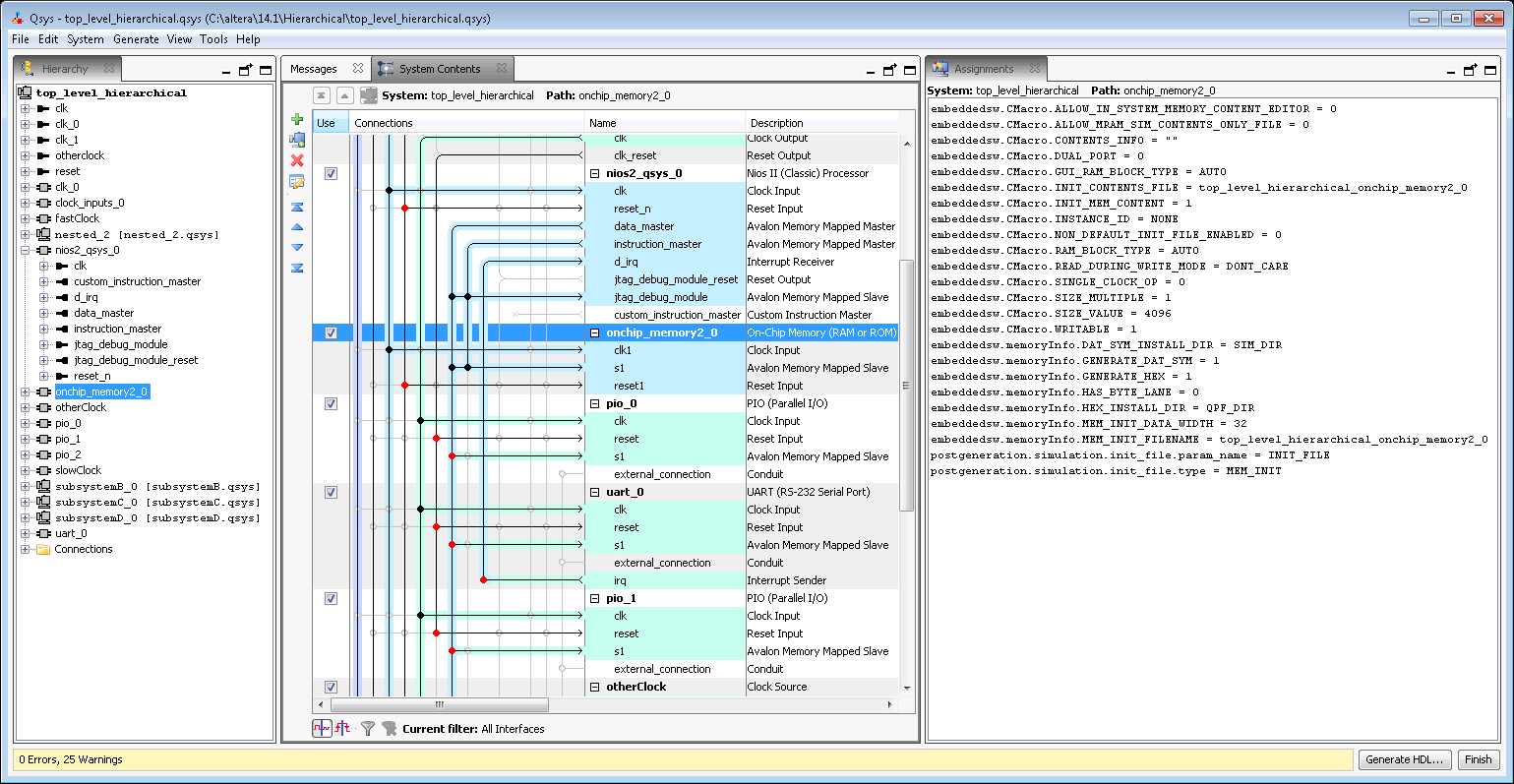
Task: Select the Connections folder in Hierarchy
Action: (x=84, y=550)
